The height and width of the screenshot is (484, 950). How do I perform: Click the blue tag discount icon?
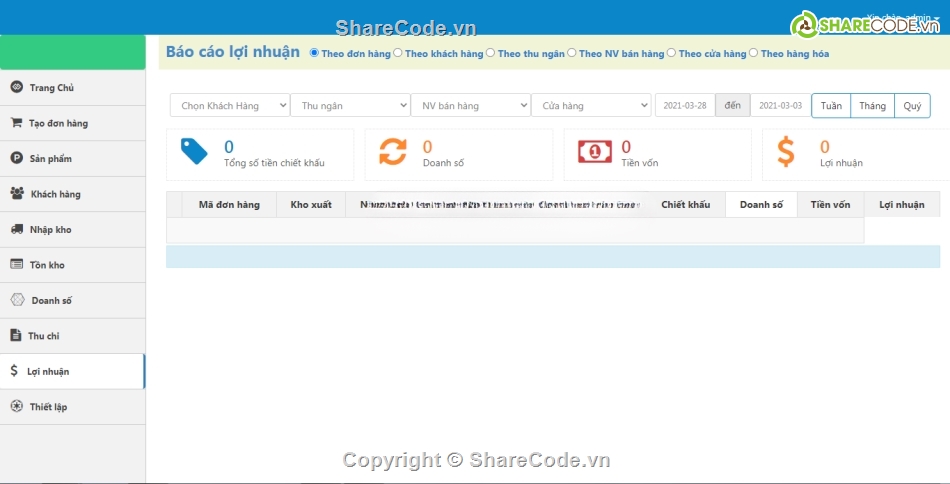point(194,151)
